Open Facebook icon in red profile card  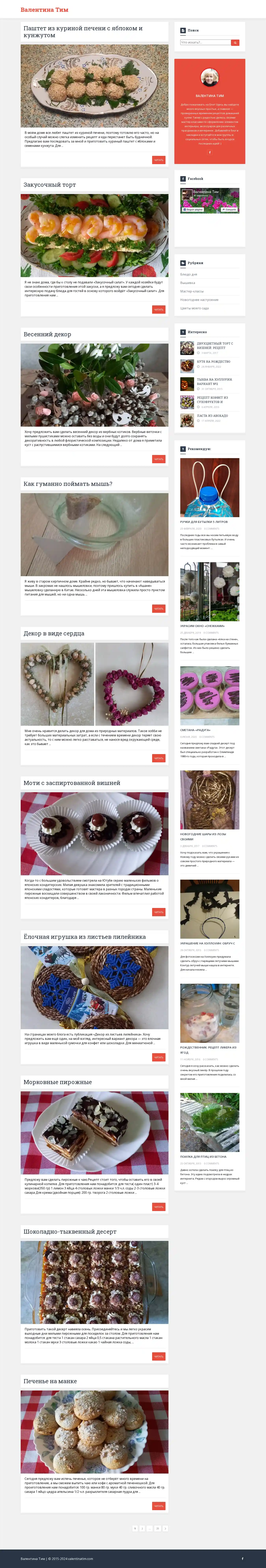pos(210,152)
